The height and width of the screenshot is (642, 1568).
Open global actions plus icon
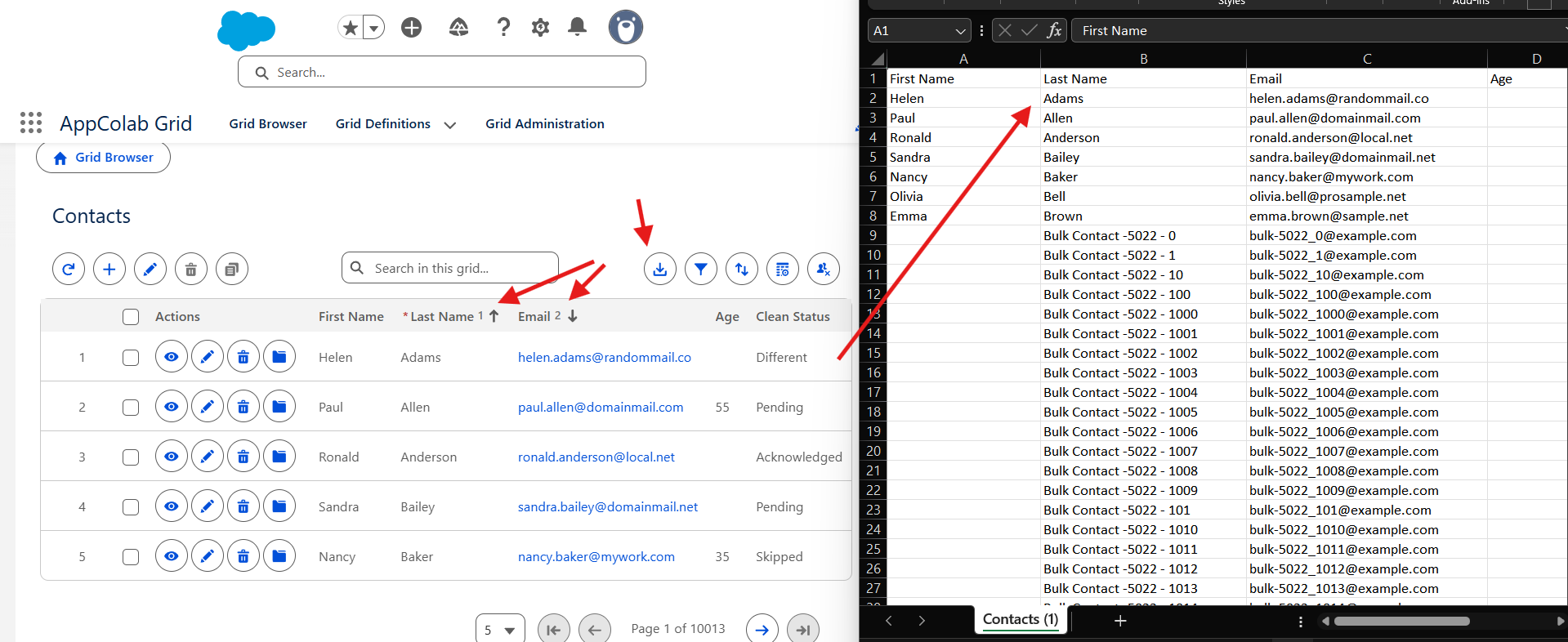click(x=412, y=28)
